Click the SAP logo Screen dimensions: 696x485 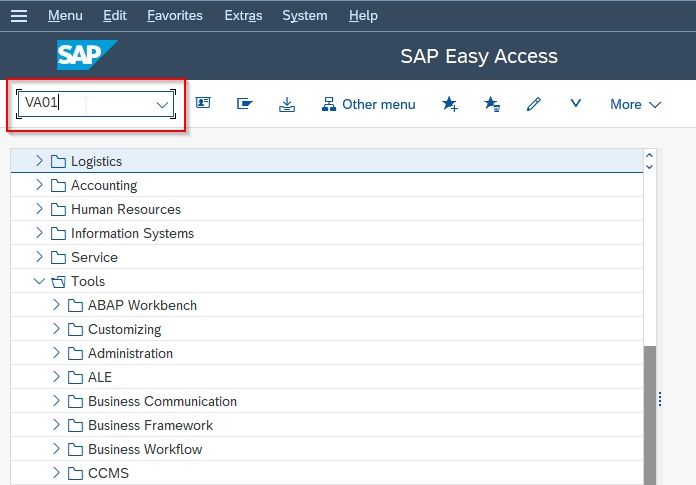pyautogui.click(x=87, y=55)
